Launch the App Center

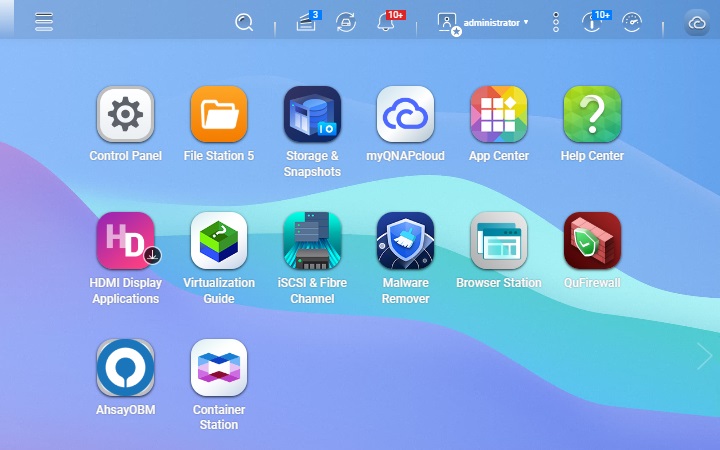click(498, 115)
